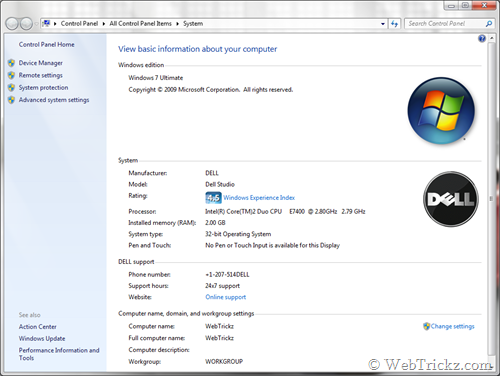Open Control Panel Home link
500x376 pixels.
pos(47,45)
